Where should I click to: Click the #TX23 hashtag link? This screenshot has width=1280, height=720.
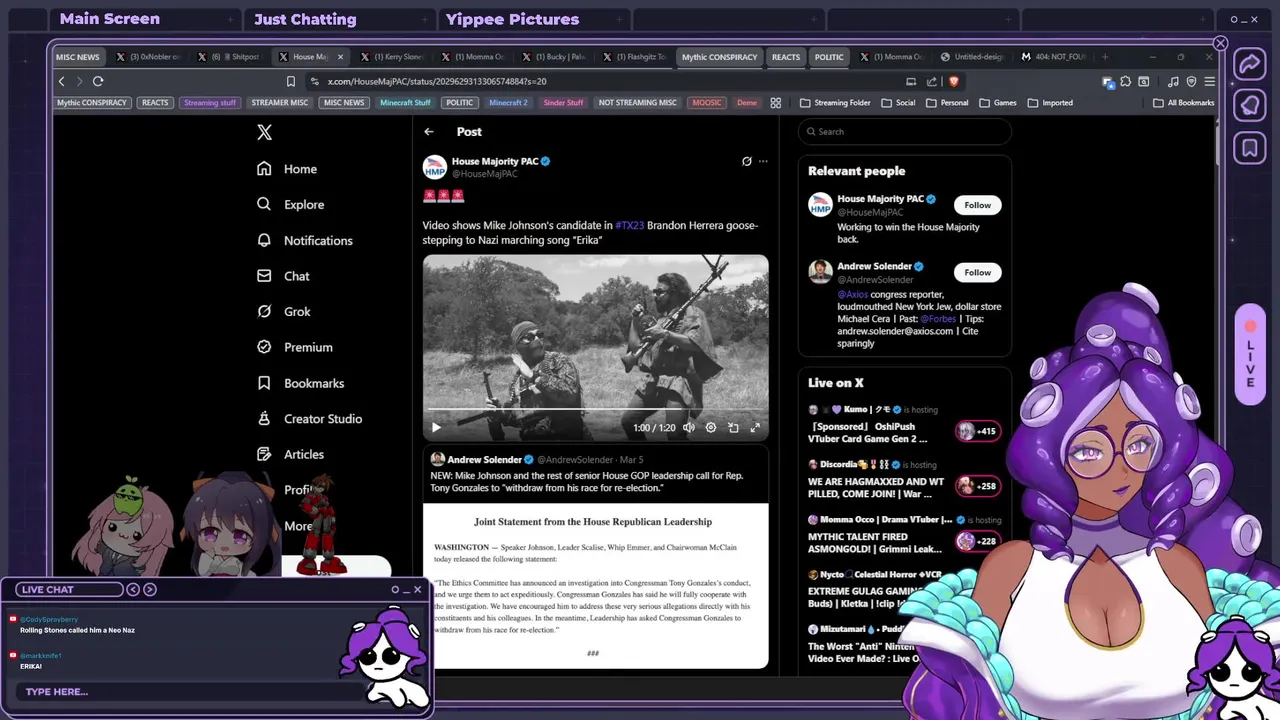[629, 225]
